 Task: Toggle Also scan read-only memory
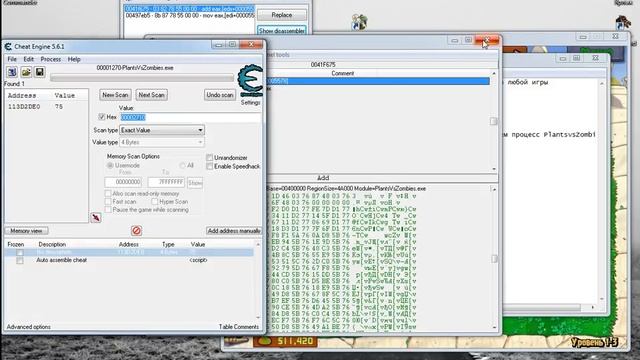point(108,193)
